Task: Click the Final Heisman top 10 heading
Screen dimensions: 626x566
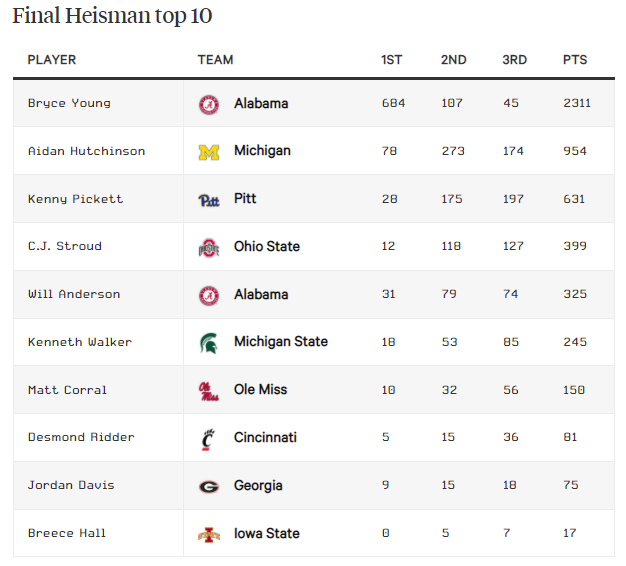Action: (x=112, y=16)
